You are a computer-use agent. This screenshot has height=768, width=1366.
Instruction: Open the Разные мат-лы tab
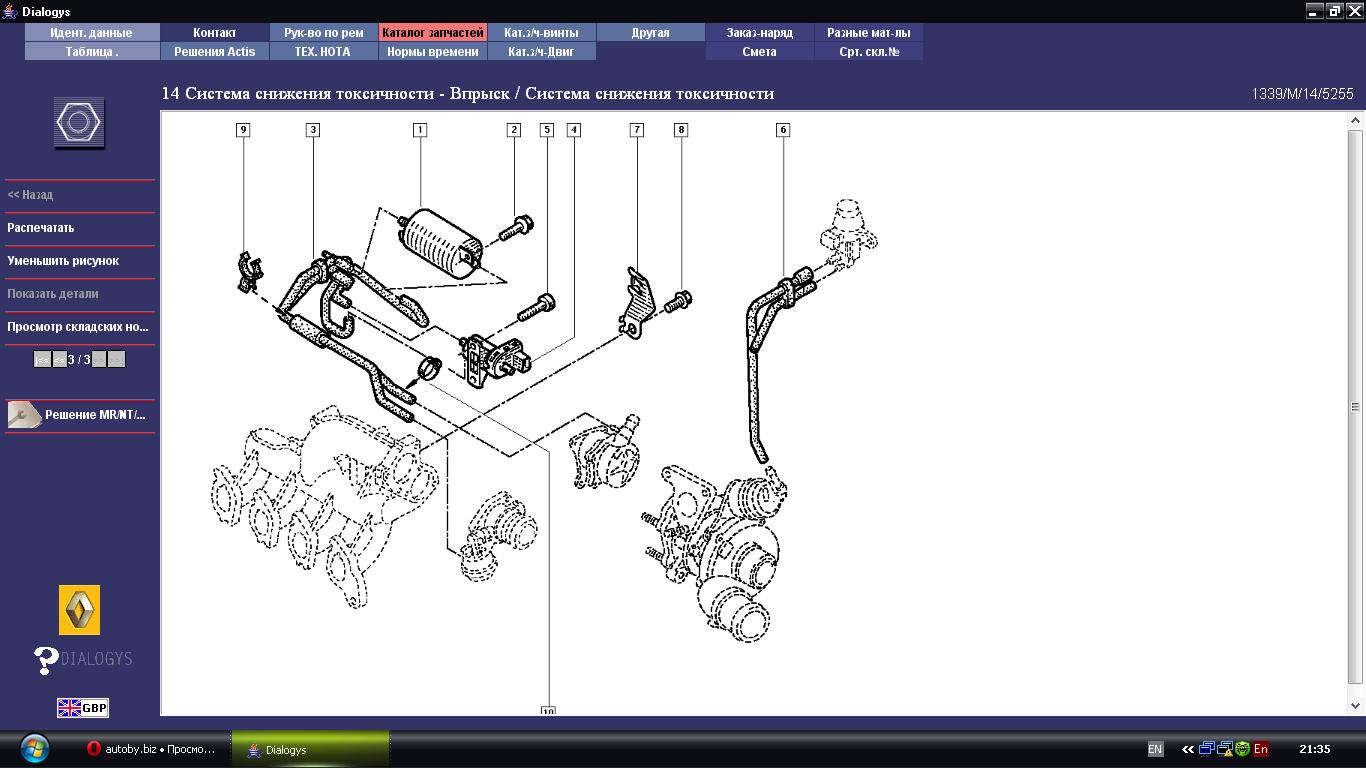(x=869, y=33)
